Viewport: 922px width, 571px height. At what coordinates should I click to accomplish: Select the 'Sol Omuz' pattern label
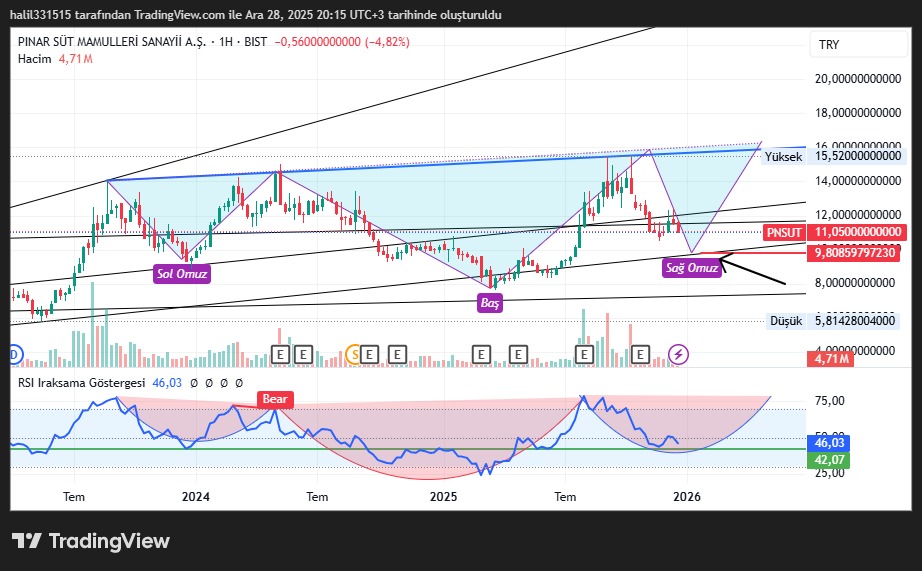[182, 273]
